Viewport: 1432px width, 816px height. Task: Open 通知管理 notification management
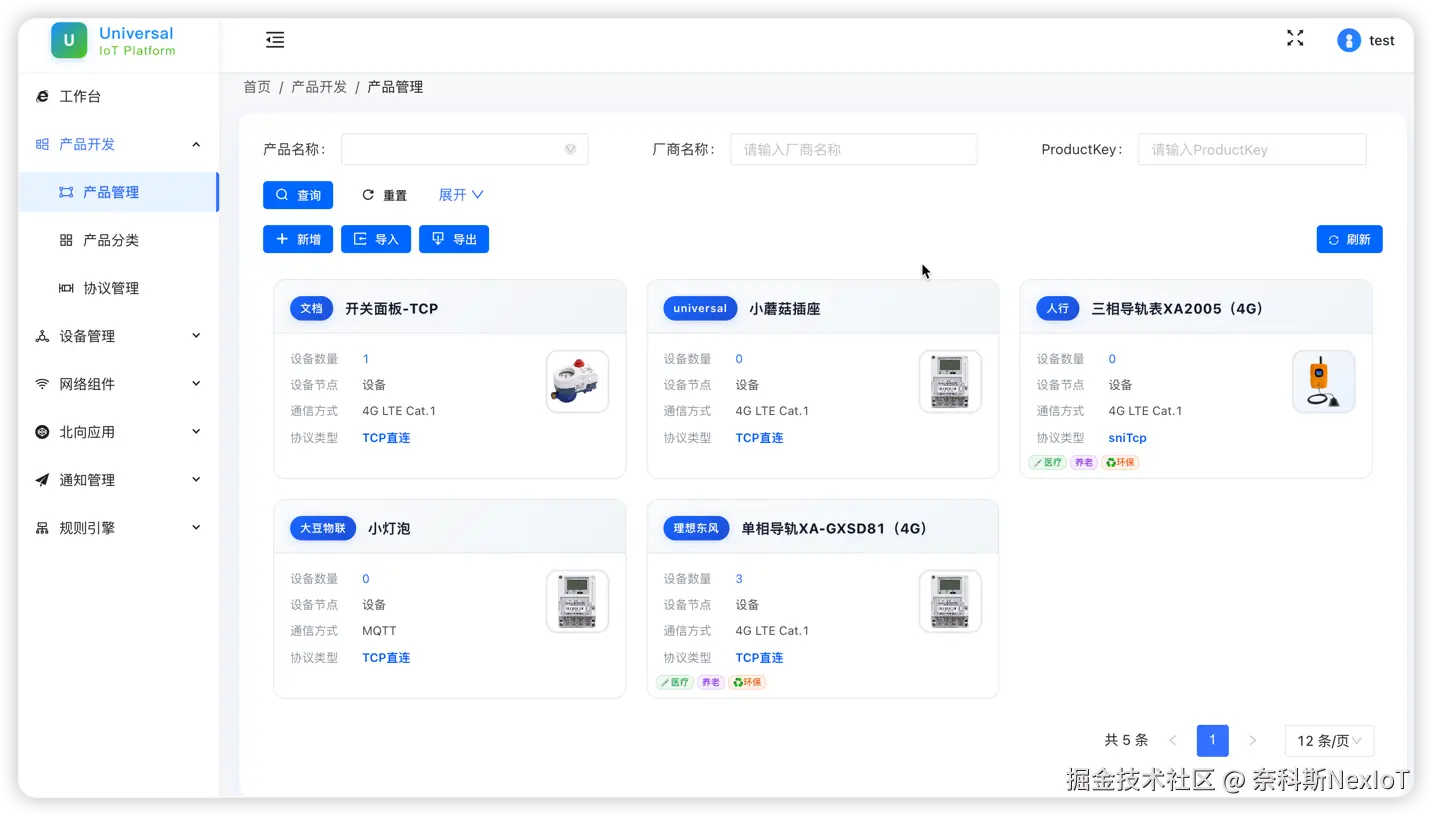[x=80, y=479]
